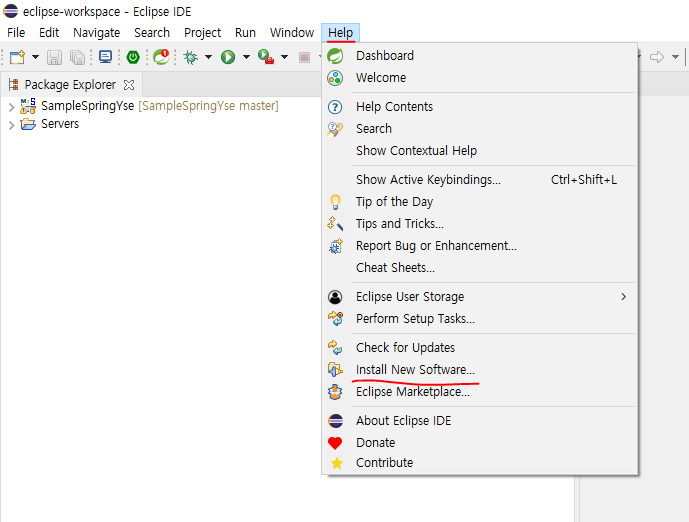
Task: Open the Debug dropdown arrow
Action: (208, 57)
